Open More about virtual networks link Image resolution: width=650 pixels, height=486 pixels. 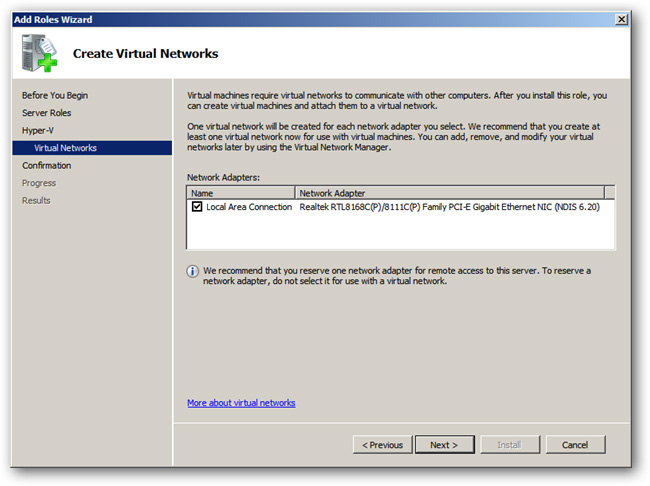(x=241, y=403)
